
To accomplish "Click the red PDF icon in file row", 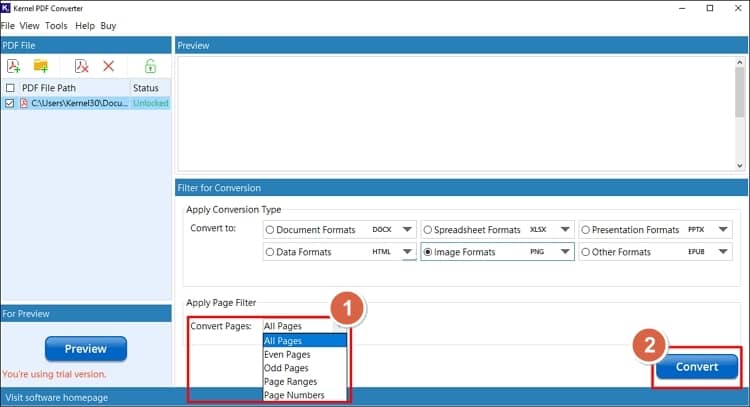I will (x=24, y=103).
